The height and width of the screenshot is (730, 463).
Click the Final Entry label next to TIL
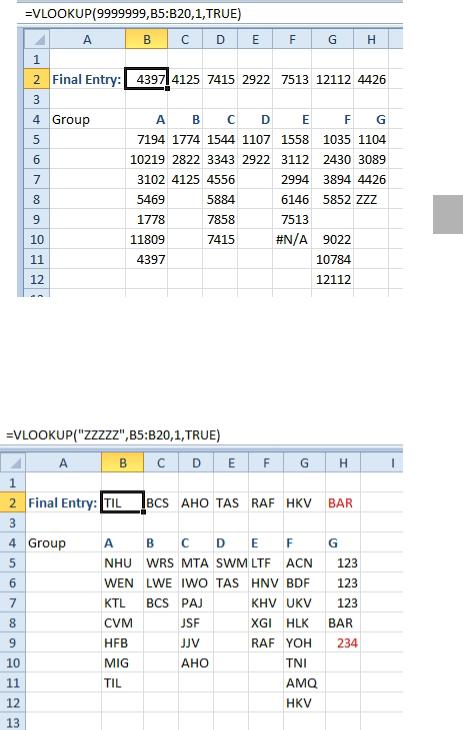63,503
